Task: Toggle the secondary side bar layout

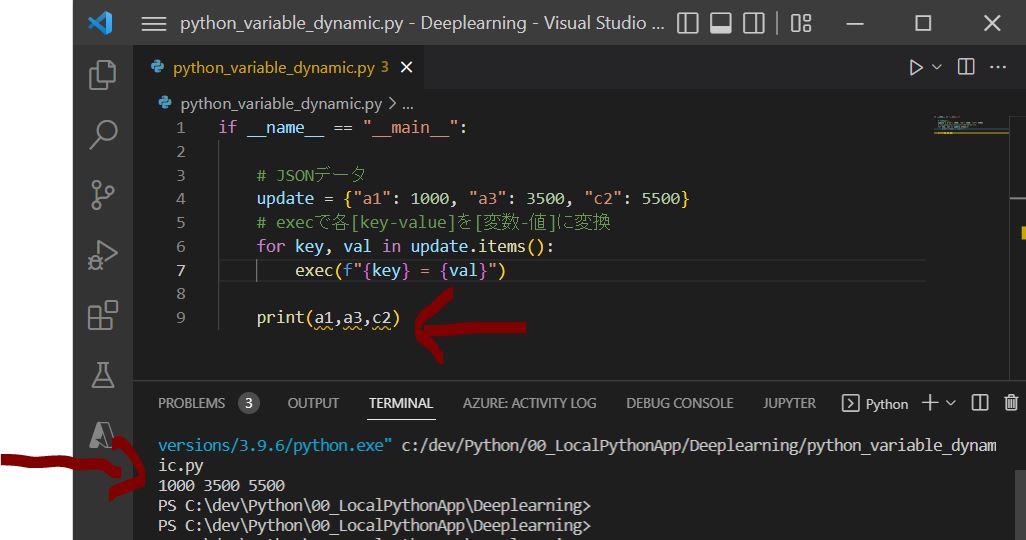Action: click(x=755, y=23)
